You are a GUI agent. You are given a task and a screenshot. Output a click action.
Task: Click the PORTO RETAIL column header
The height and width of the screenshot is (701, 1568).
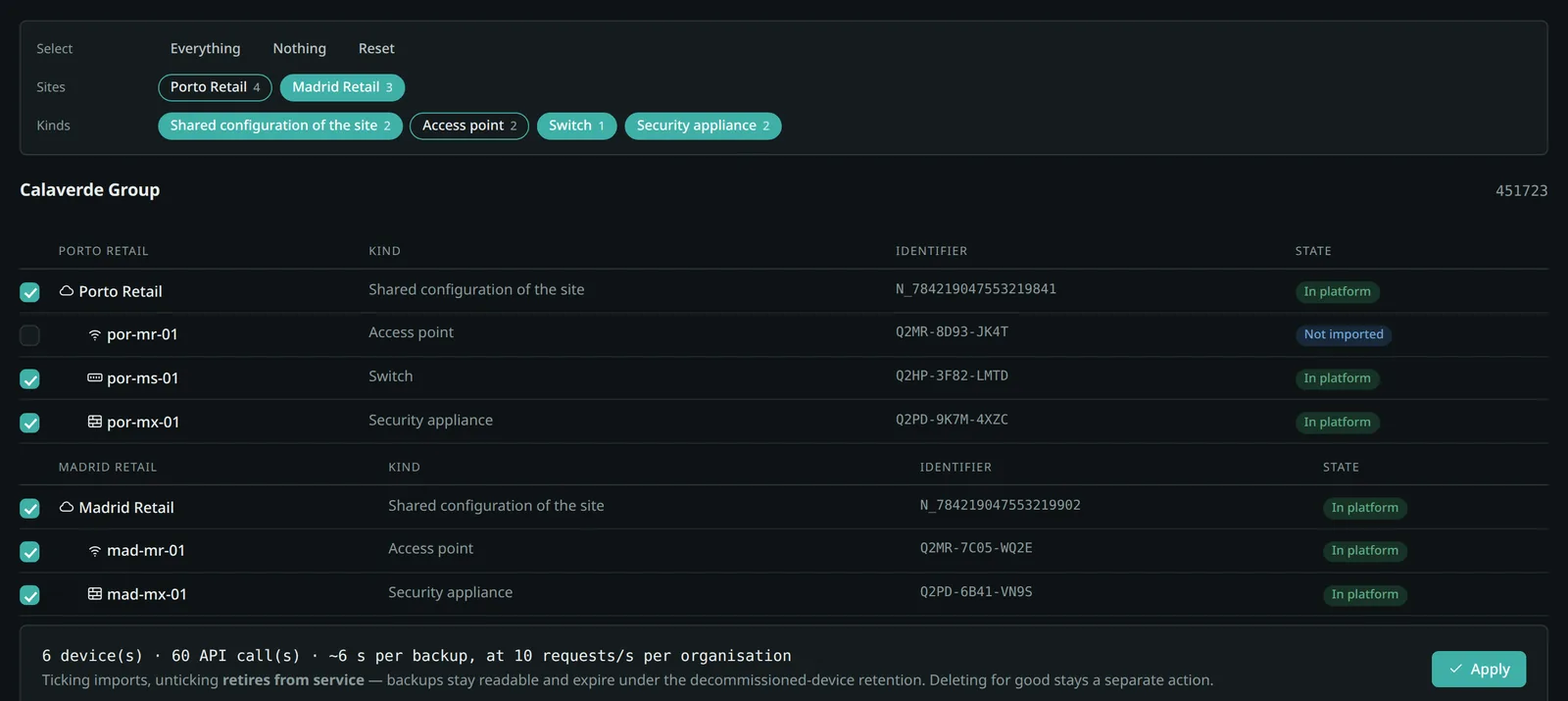click(104, 251)
